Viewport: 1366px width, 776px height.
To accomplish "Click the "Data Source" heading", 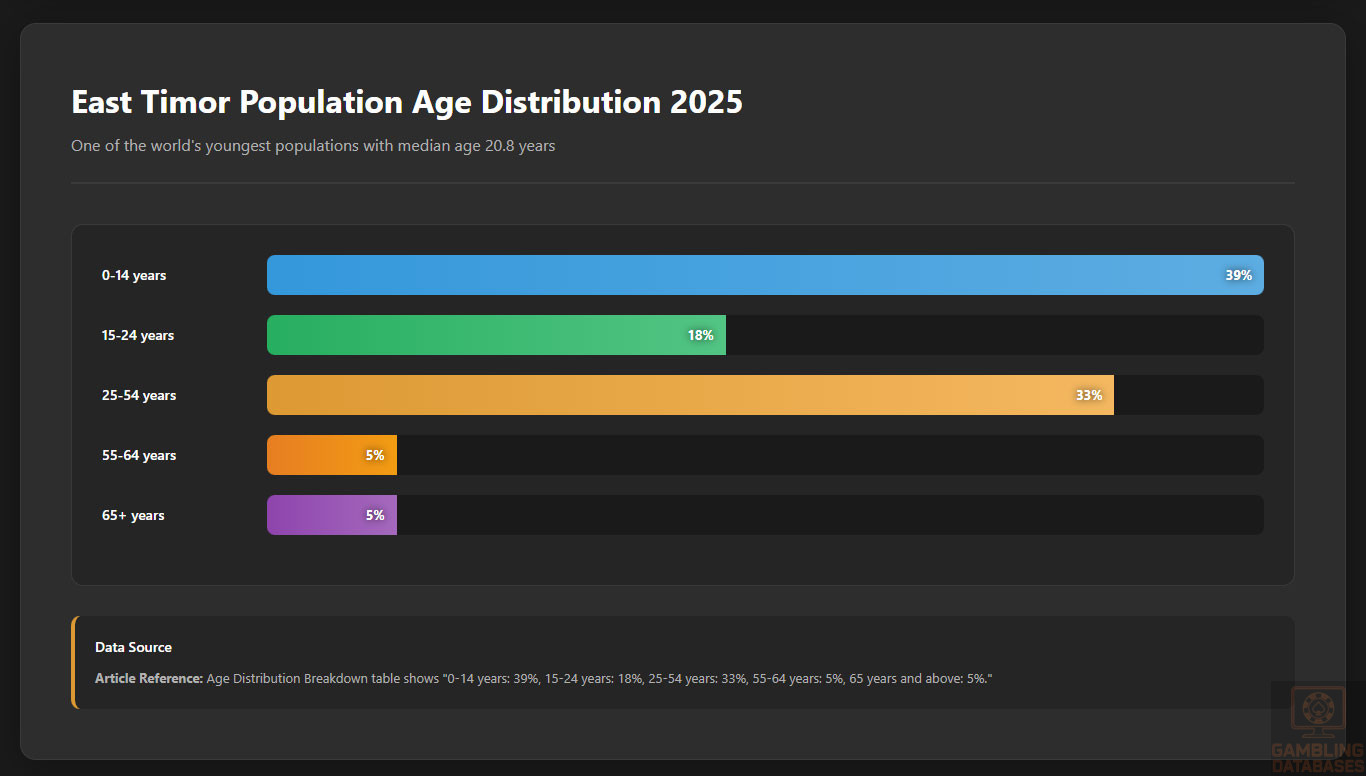I will coord(133,647).
